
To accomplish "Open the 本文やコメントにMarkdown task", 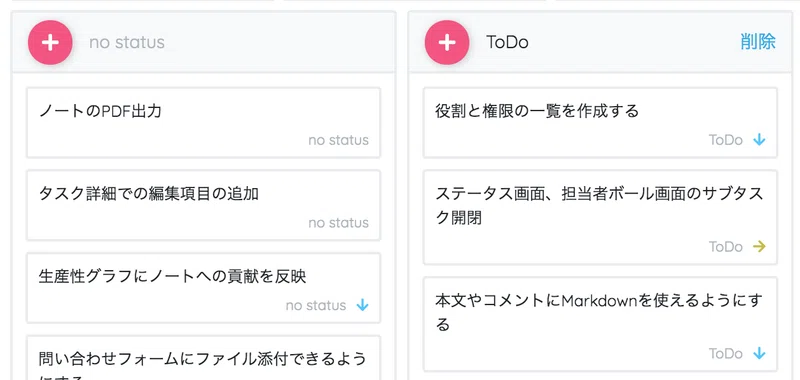I will tap(600, 324).
